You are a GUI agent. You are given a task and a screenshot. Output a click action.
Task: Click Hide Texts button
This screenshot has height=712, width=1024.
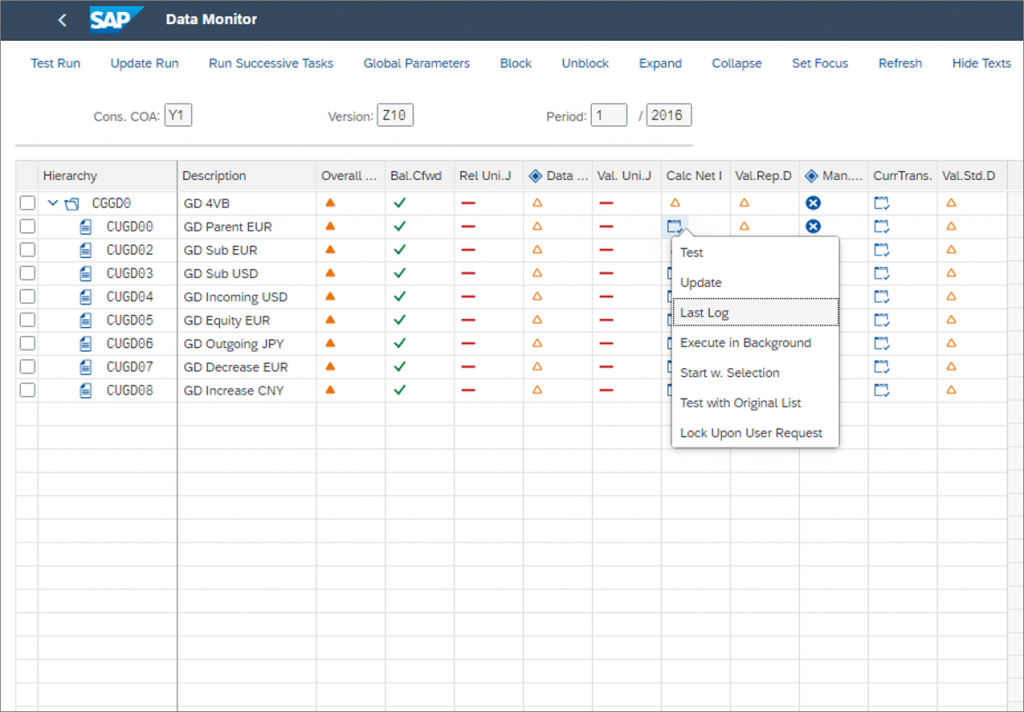(982, 63)
